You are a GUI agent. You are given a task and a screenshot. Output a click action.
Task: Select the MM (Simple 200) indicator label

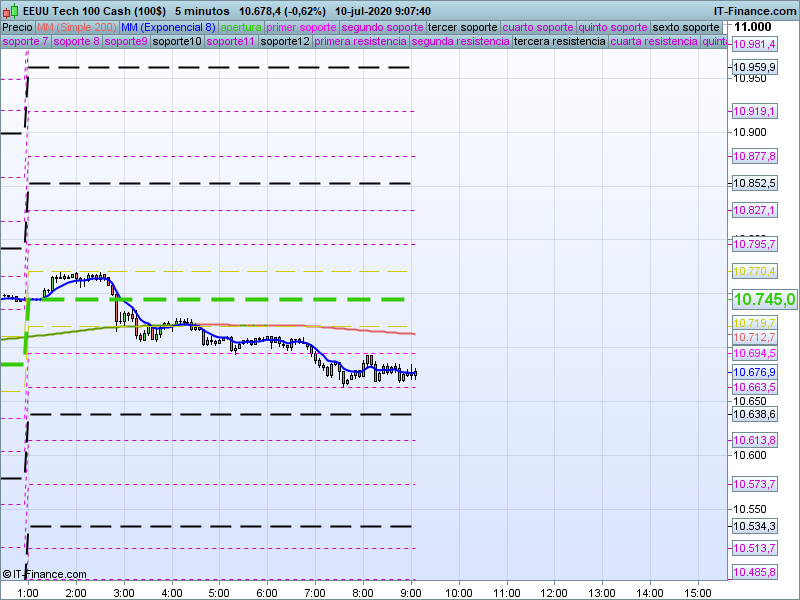[x=76, y=27]
